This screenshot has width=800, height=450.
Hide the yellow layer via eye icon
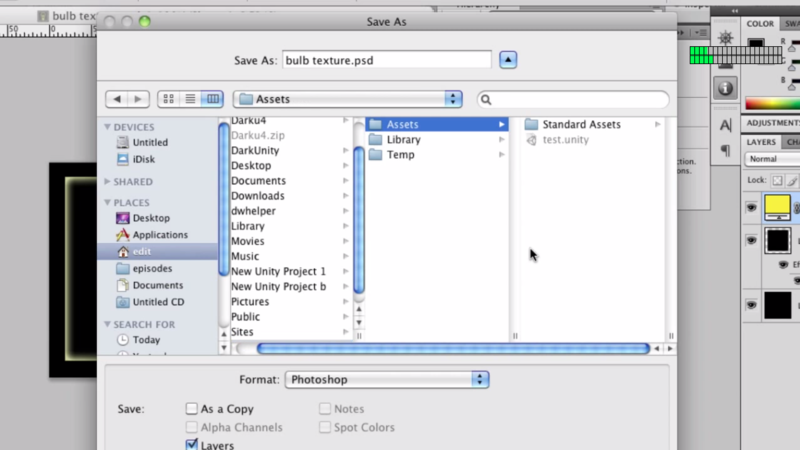pos(752,207)
